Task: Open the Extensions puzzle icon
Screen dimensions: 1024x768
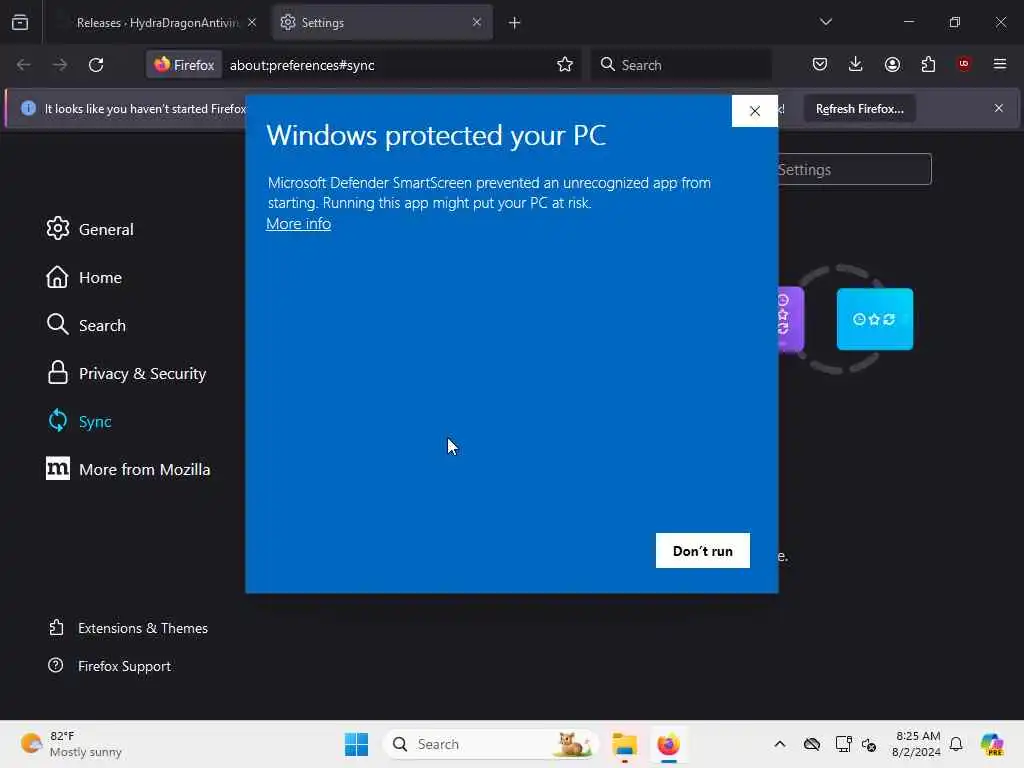Action: click(928, 64)
